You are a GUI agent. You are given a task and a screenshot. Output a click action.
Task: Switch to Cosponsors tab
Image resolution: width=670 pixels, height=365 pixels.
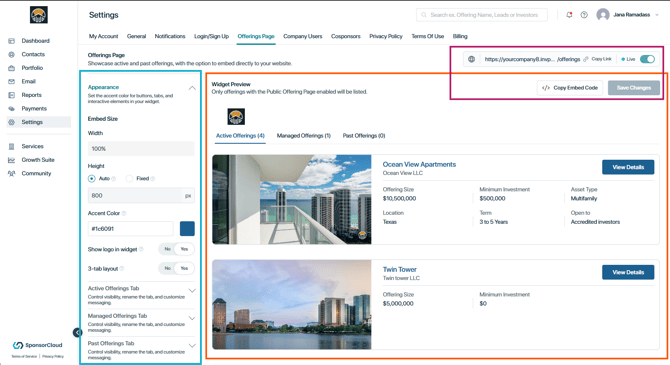point(346,36)
